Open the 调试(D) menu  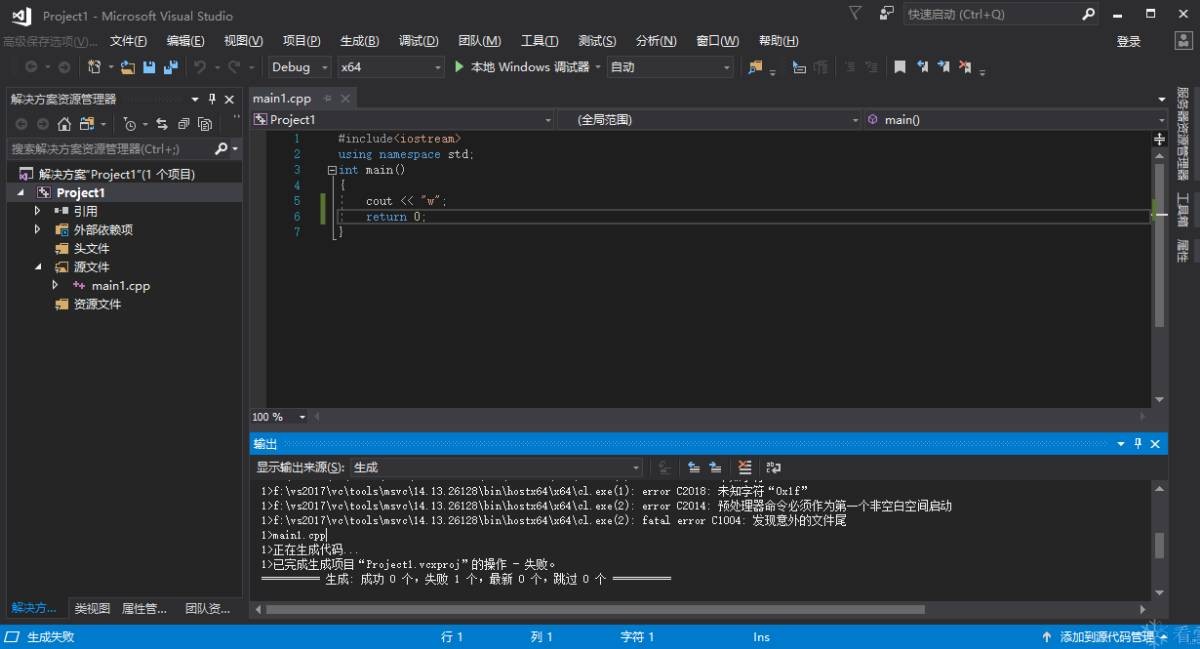pyautogui.click(x=418, y=41)
